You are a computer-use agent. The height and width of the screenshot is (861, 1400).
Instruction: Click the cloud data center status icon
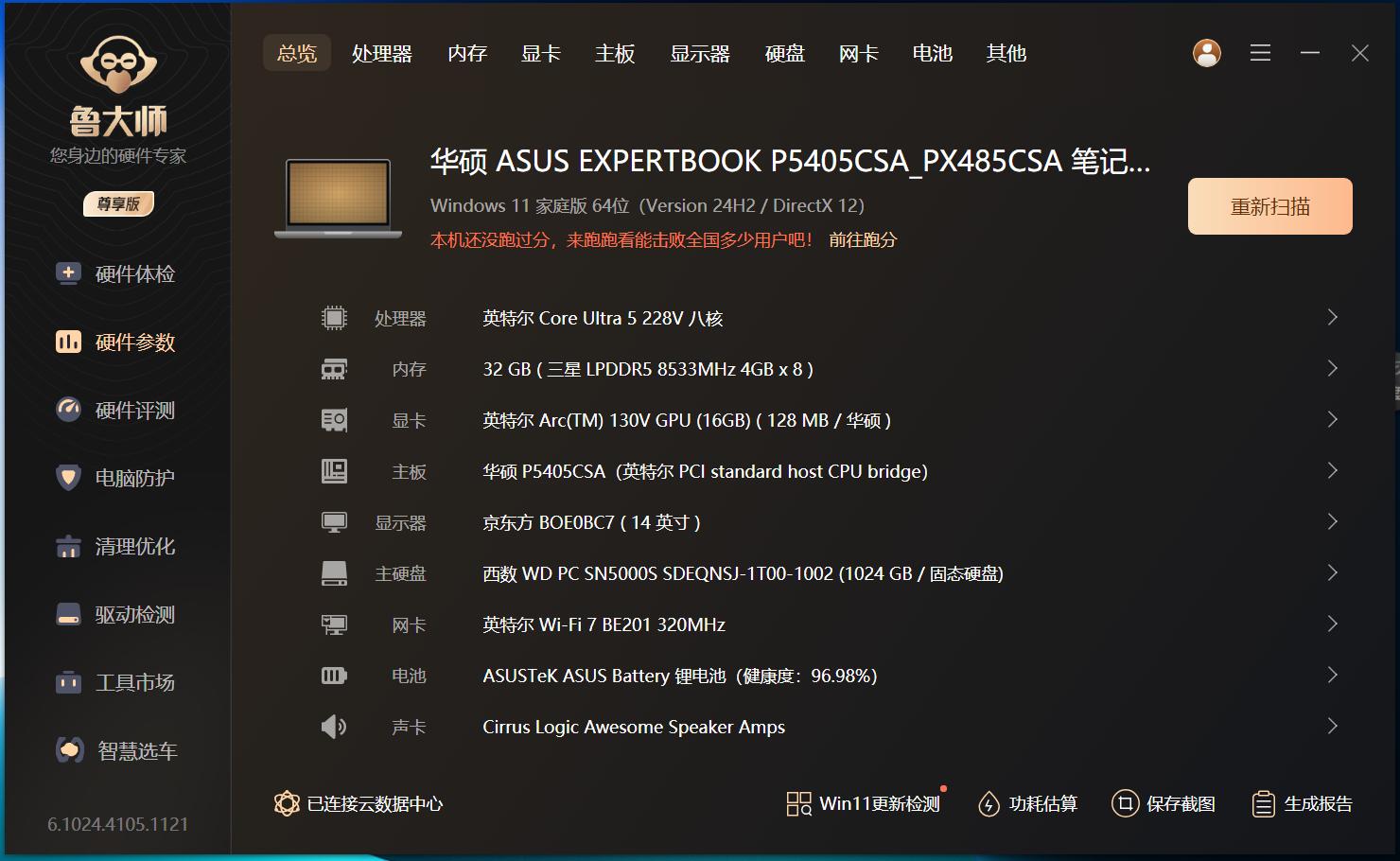pos(287,804)
